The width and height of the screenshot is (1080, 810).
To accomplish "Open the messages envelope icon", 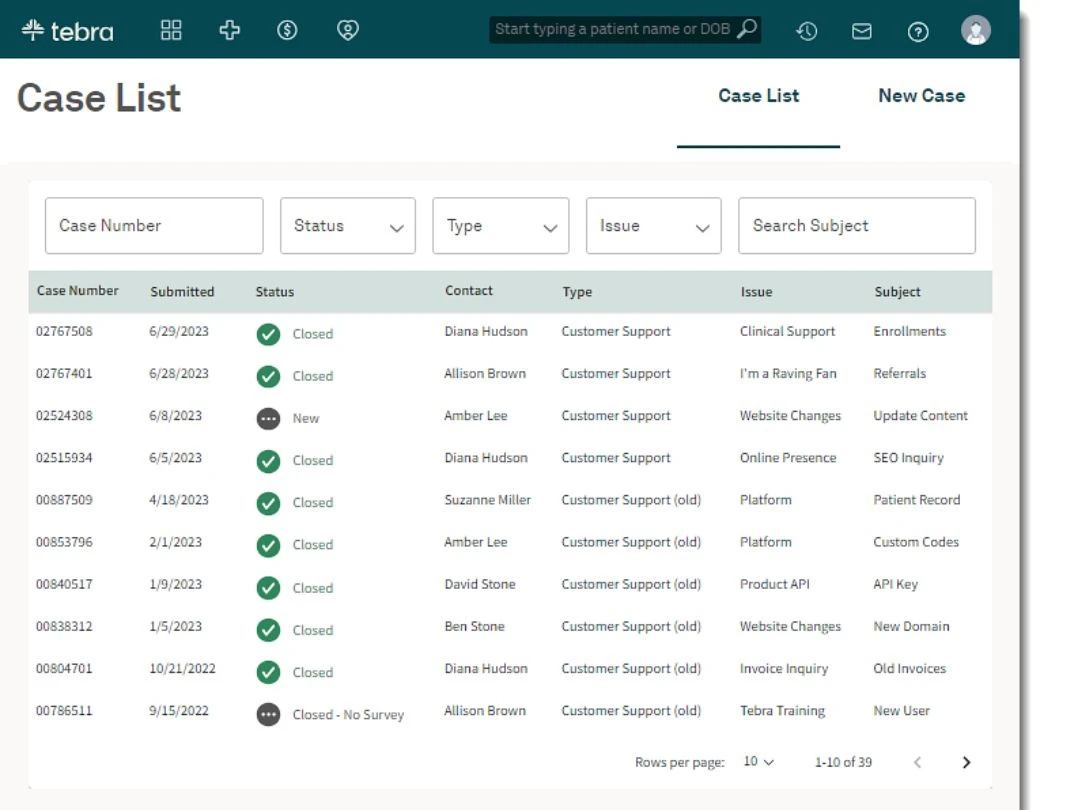I will [x=862, y=31].
